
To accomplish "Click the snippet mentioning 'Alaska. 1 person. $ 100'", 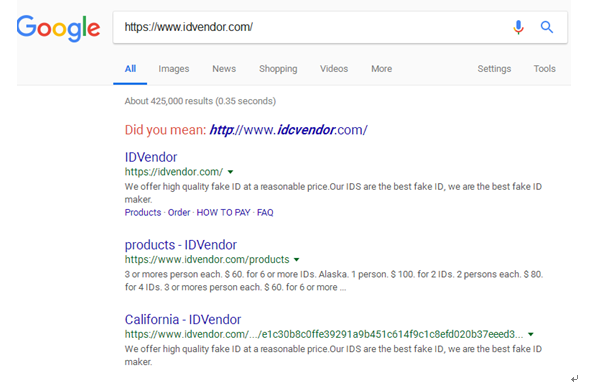I will pyautogui.click(x=333, y=281).
